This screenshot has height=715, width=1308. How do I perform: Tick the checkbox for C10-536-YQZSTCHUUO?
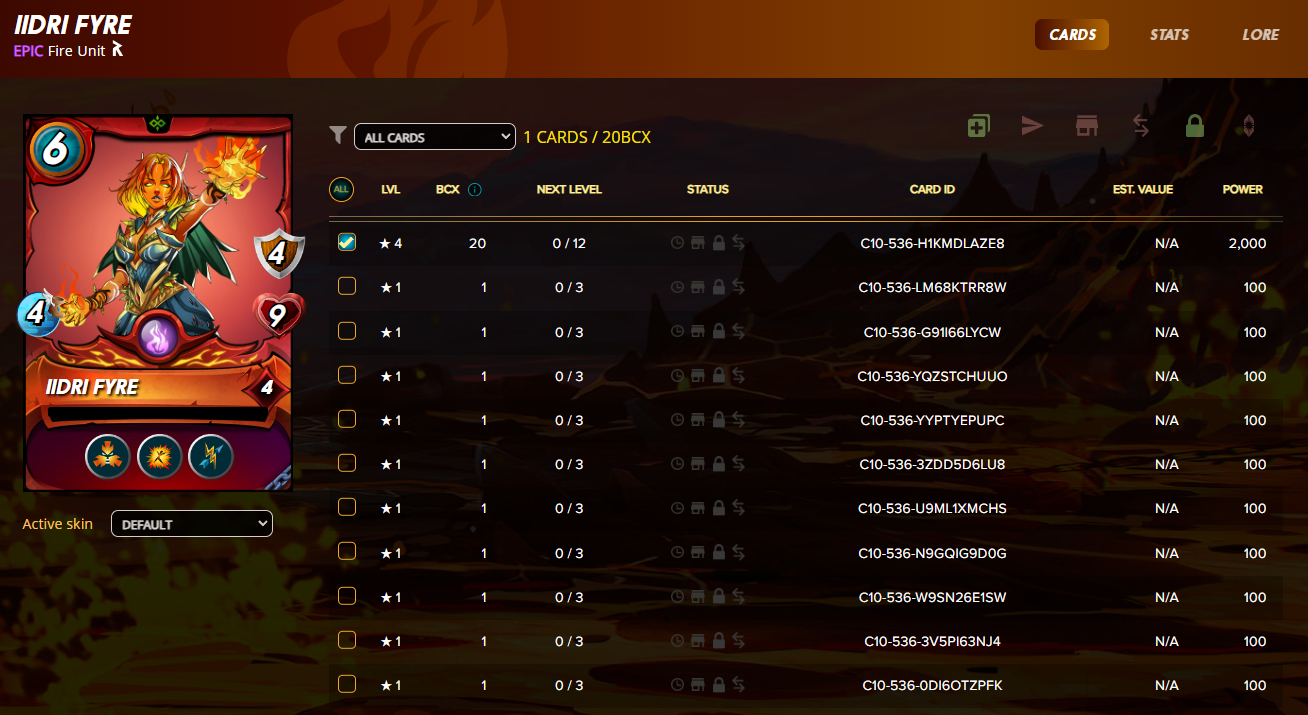(347, 374)
